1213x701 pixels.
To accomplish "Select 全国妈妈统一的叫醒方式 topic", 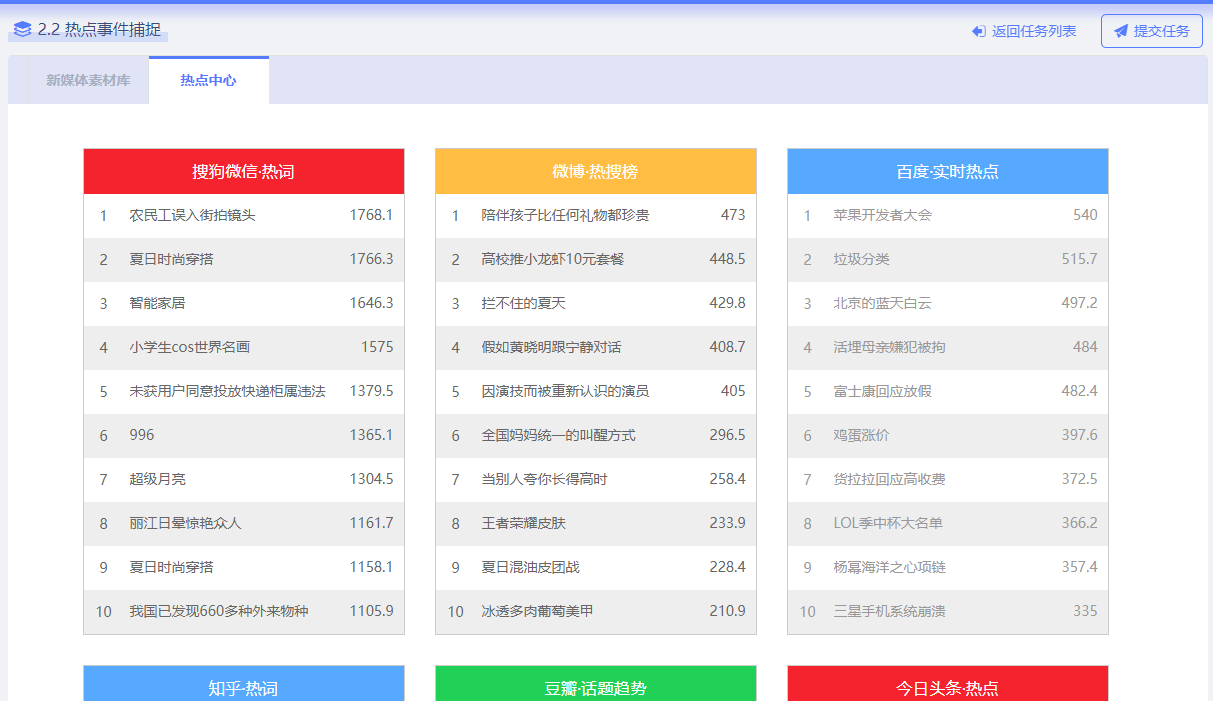I will [558, 435].
